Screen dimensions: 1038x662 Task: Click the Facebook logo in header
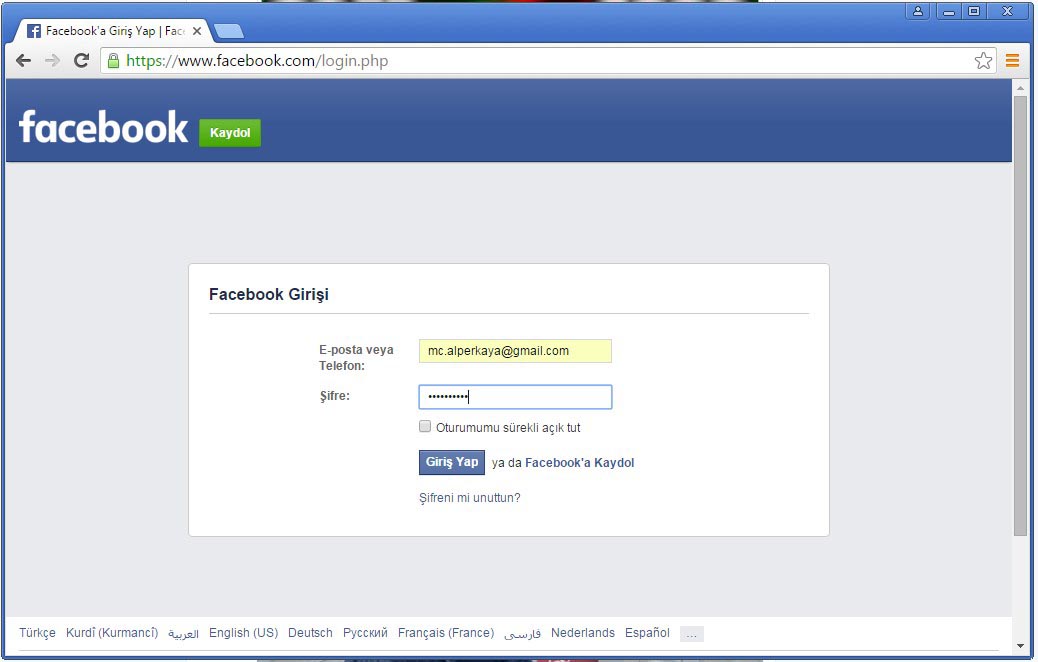(x=103, y=128)
